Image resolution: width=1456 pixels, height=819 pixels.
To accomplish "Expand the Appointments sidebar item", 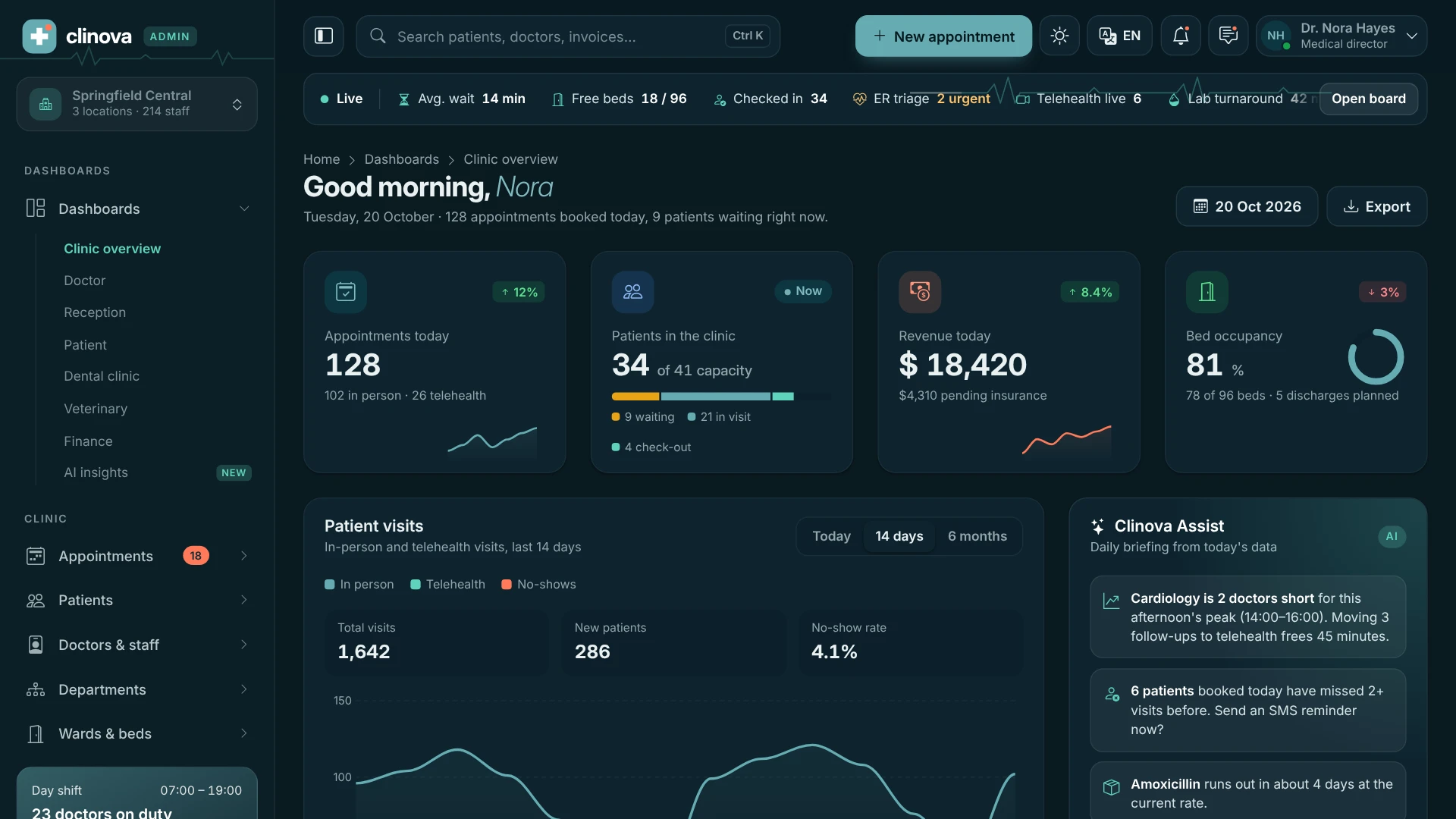I will pyautogui.click(x=137, y=556).
